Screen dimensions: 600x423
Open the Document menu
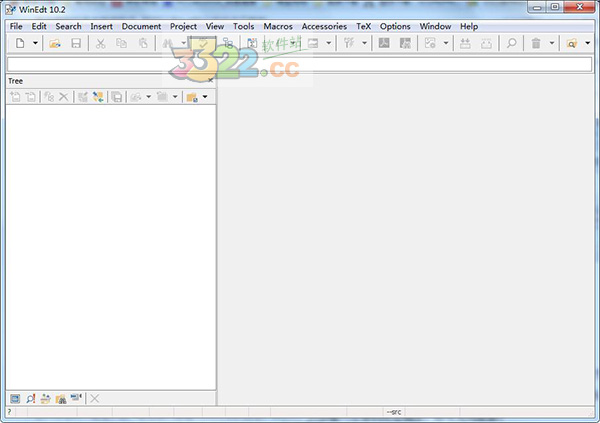coord(141,26)
